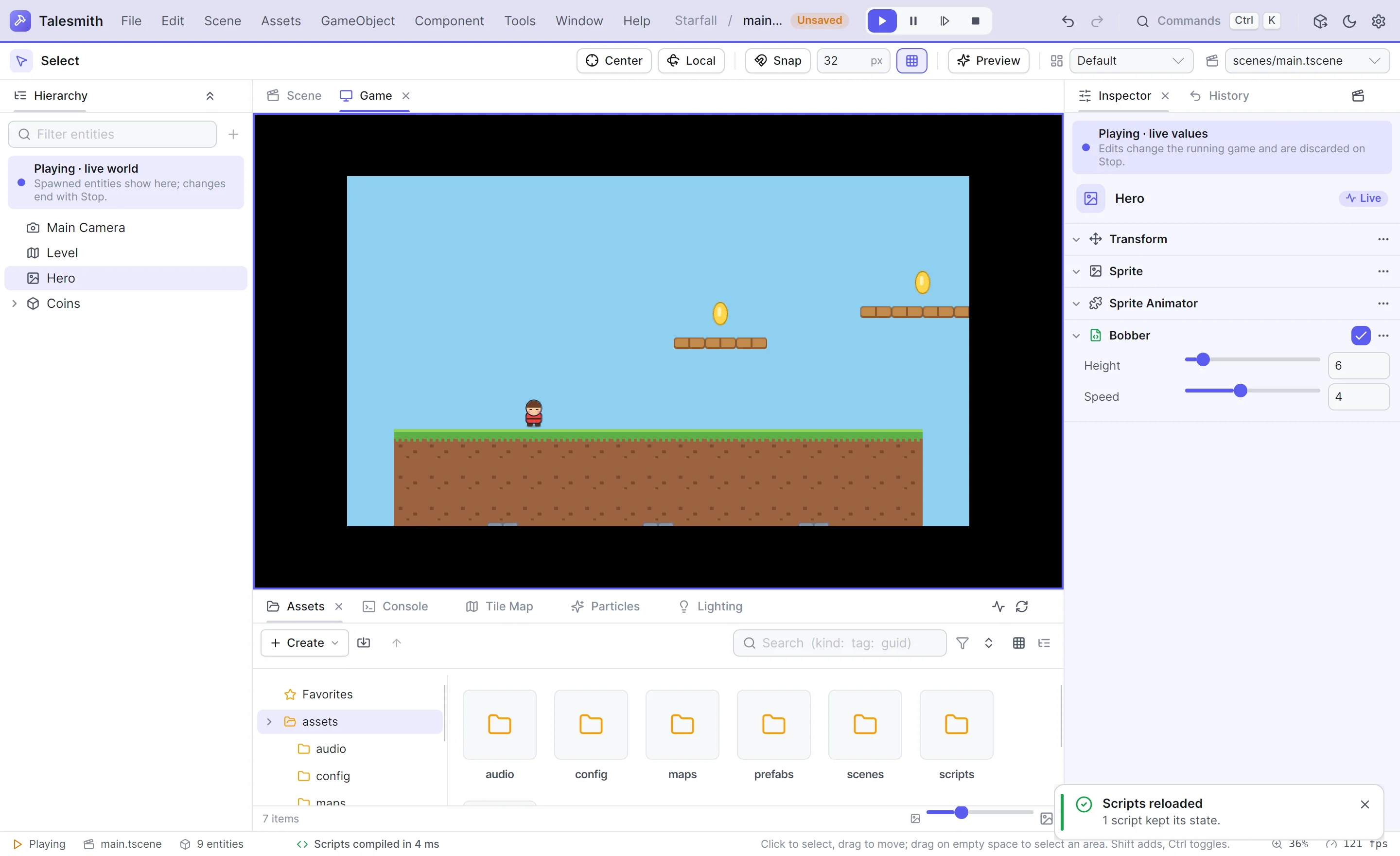This screenshot has height=856, width=1400.
Task: Switch to the History tab
Action: [x=1219, y=95]
